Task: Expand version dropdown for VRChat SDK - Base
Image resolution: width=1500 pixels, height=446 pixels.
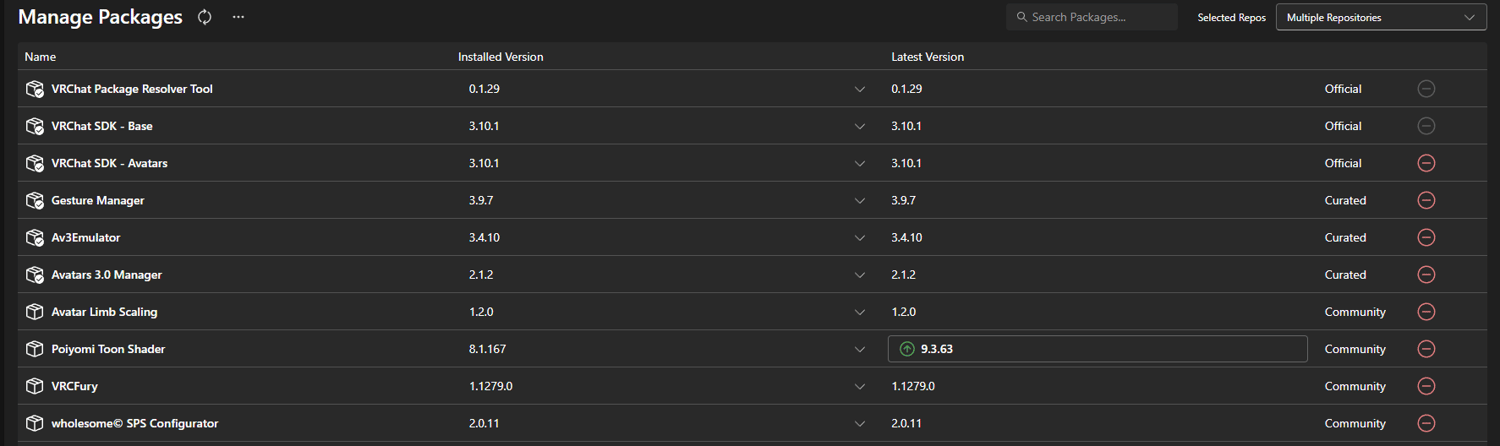Action: (x=860, y=126)
